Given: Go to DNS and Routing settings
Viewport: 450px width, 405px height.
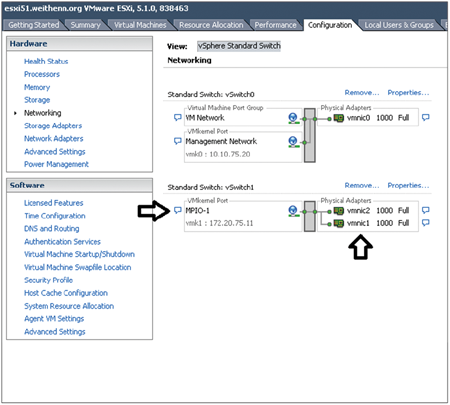Looking at the screenshot, I should coord(52,229).
